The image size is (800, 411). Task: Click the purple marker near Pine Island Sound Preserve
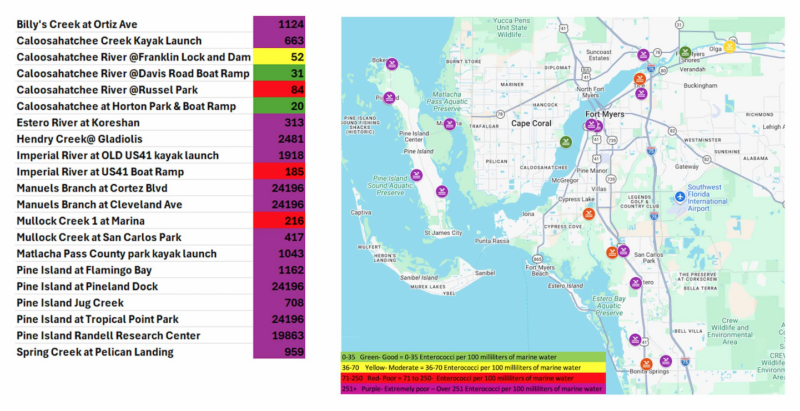(416, 175)
